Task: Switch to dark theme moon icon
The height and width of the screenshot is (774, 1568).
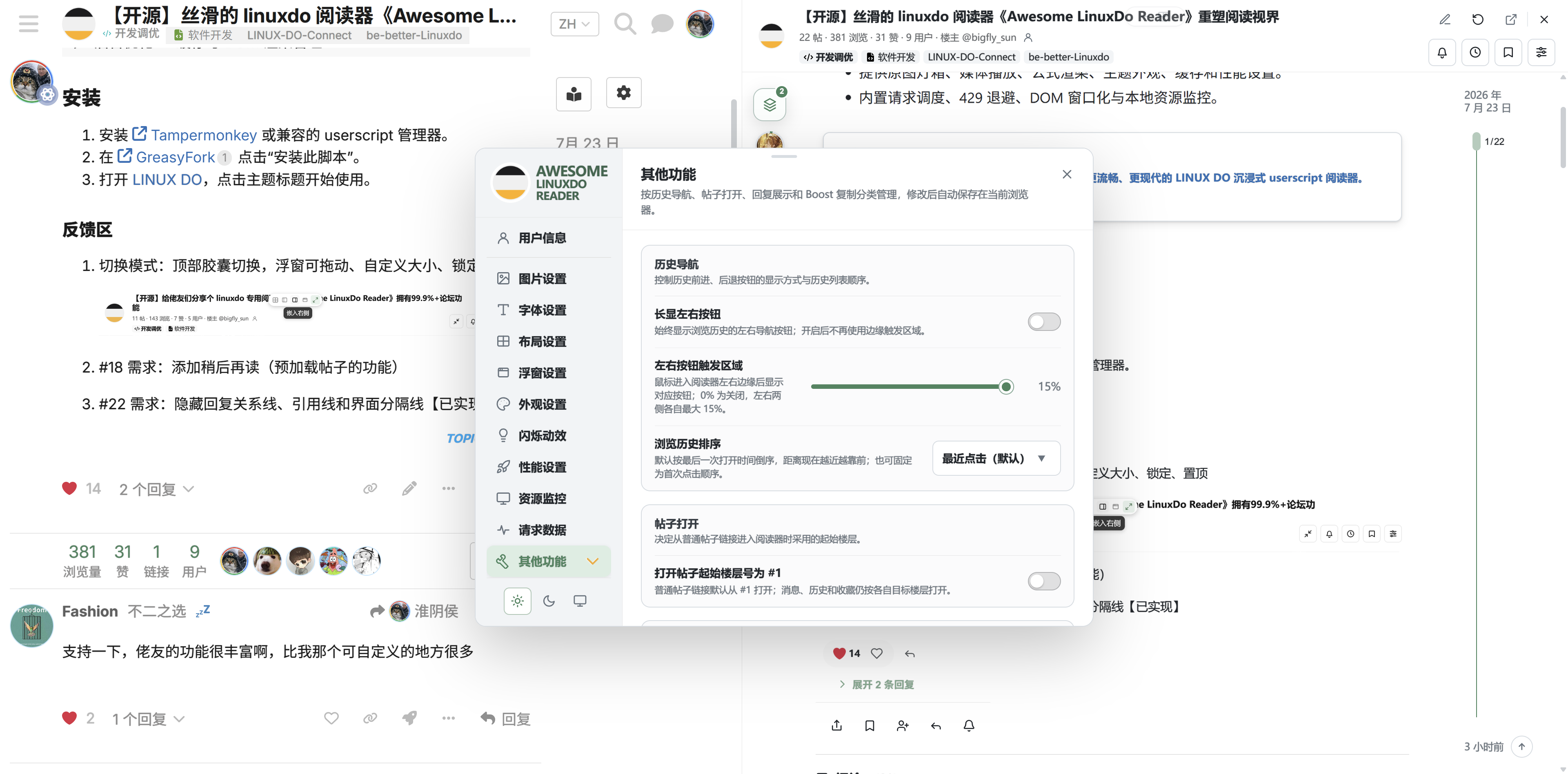Action: 548,601
